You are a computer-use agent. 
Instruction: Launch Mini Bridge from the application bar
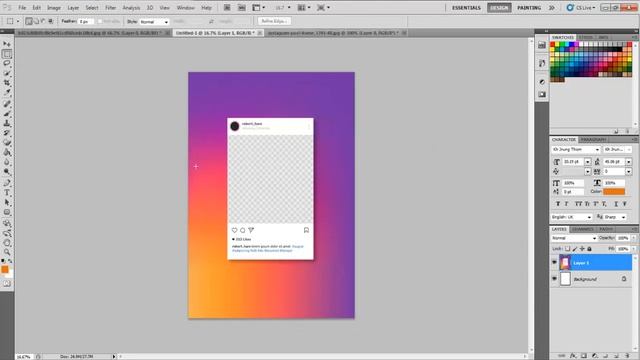(242, 8)
